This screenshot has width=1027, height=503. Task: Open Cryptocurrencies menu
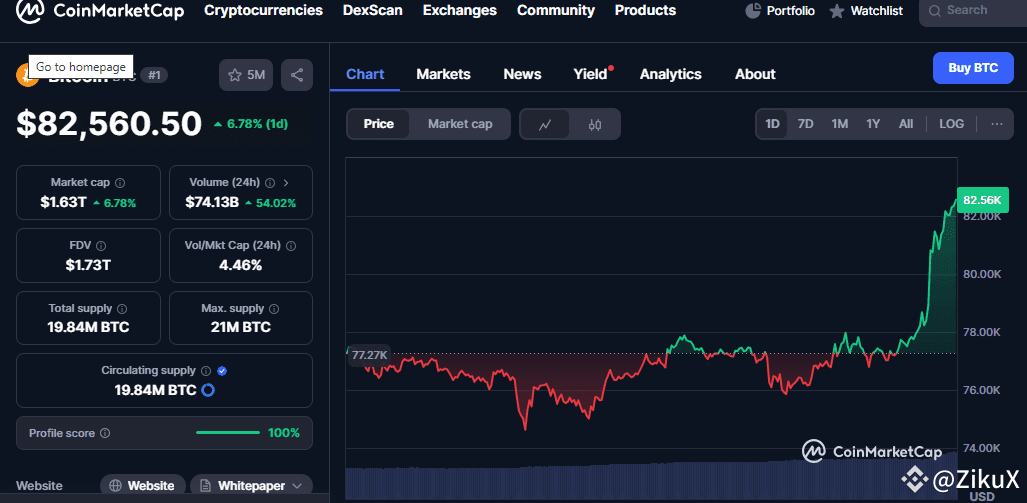click(263, 10)
